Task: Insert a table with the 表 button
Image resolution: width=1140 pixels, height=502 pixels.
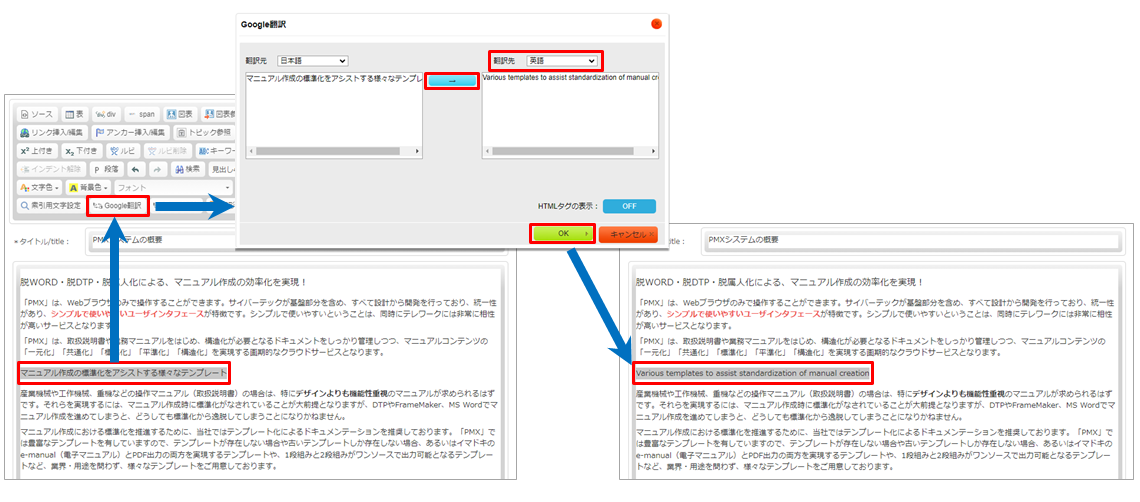Action: point(74,114)
